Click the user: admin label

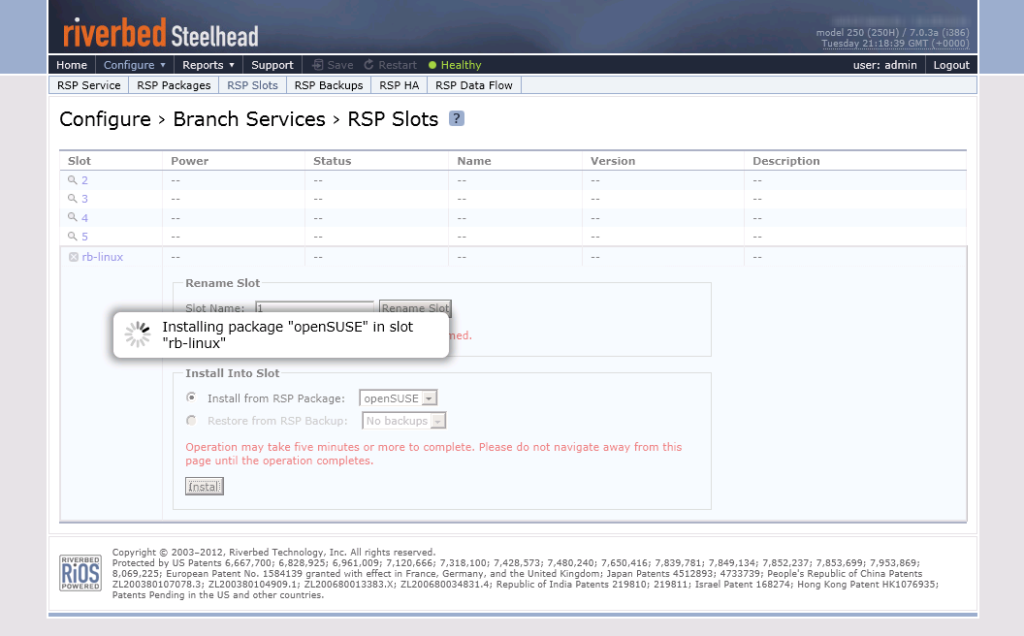pyautogui.click(x=885, y=65)
